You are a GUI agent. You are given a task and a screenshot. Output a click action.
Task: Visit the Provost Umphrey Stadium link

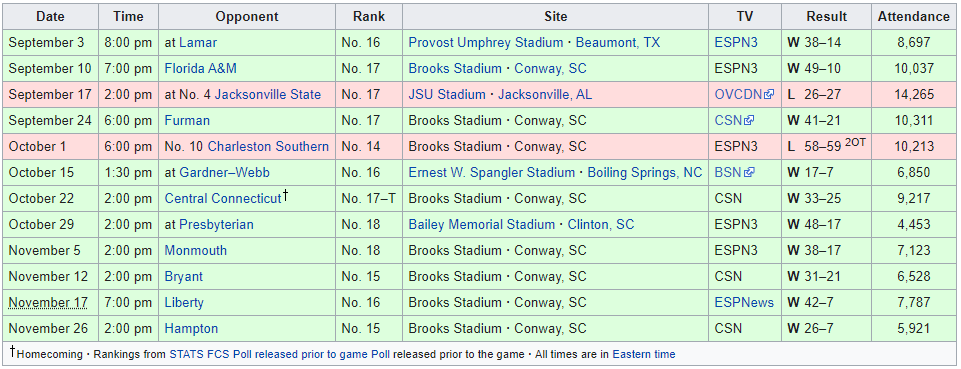pos(486,43)
